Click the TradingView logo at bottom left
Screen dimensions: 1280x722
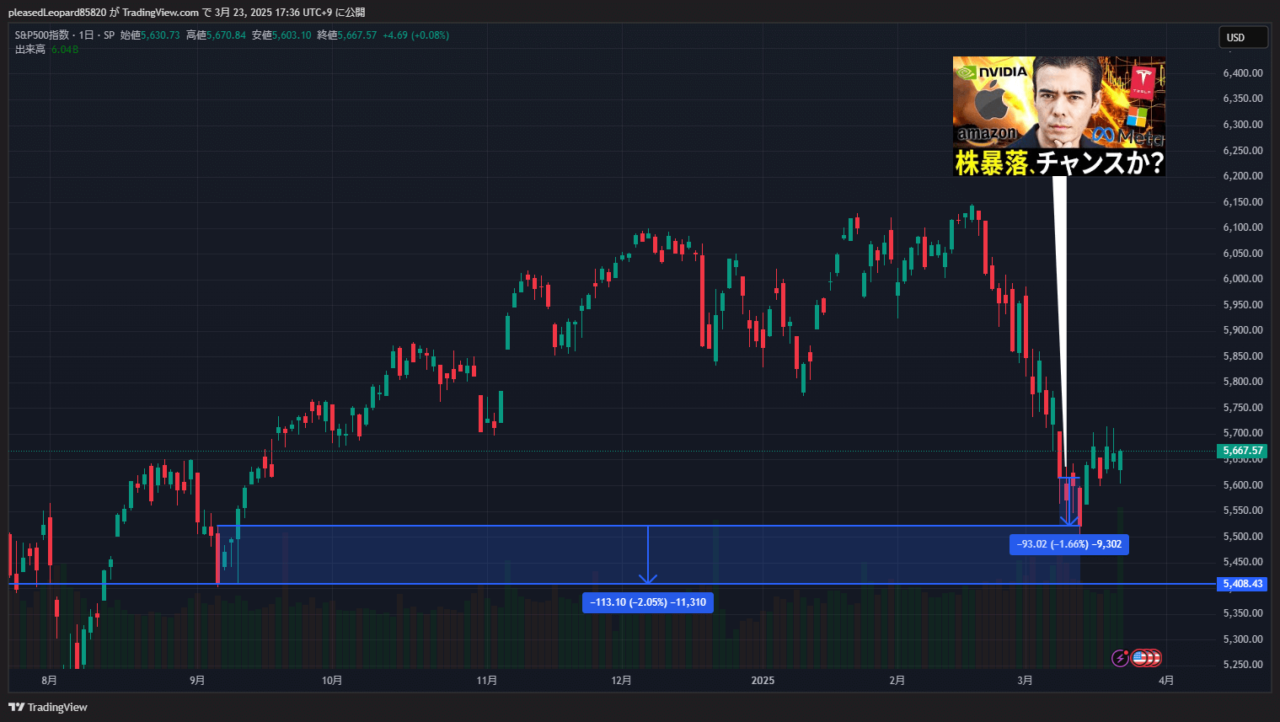pos(48,707)
